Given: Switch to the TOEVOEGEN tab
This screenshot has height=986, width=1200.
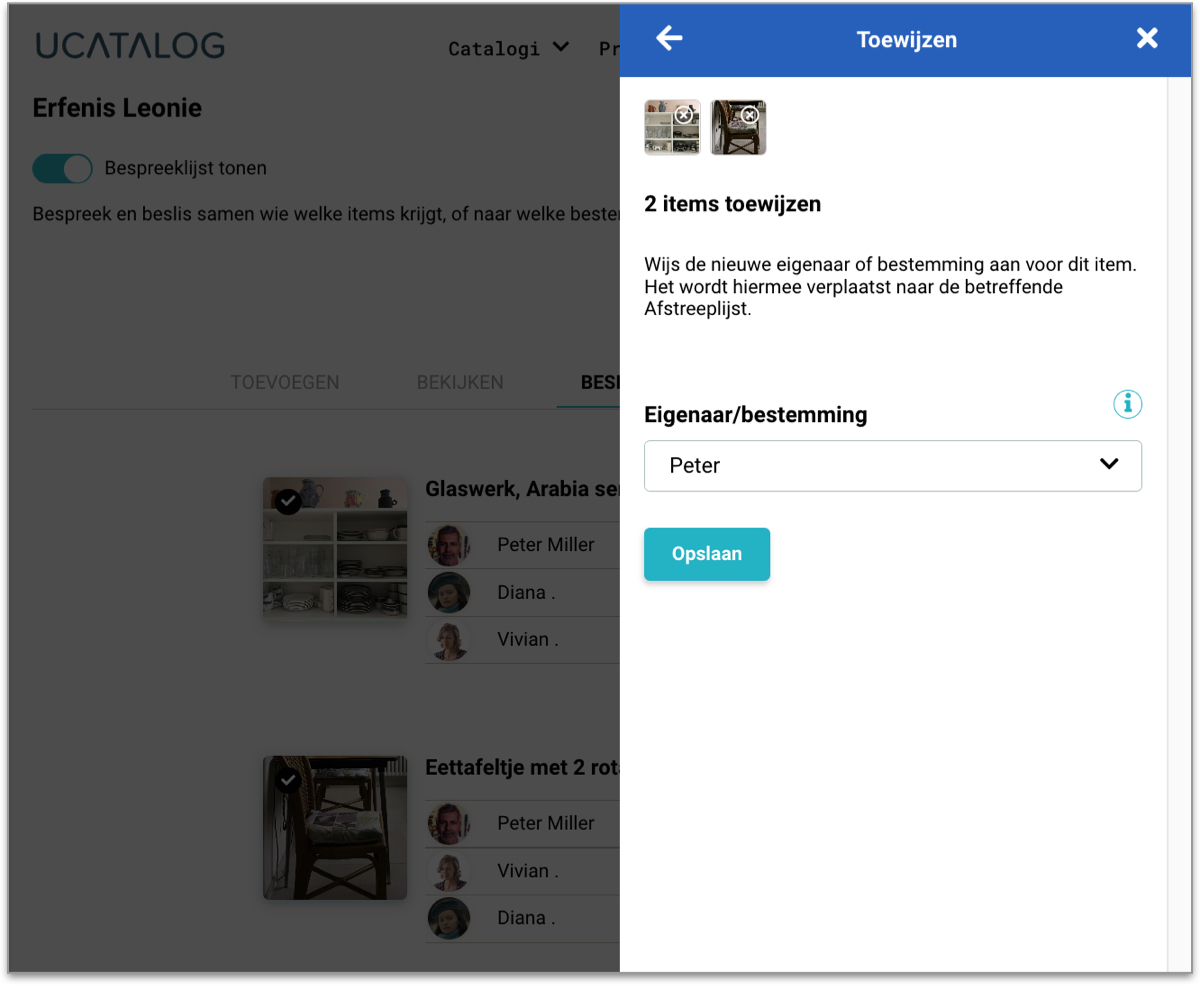Looking at the screenshot, I should click(285, 382).
